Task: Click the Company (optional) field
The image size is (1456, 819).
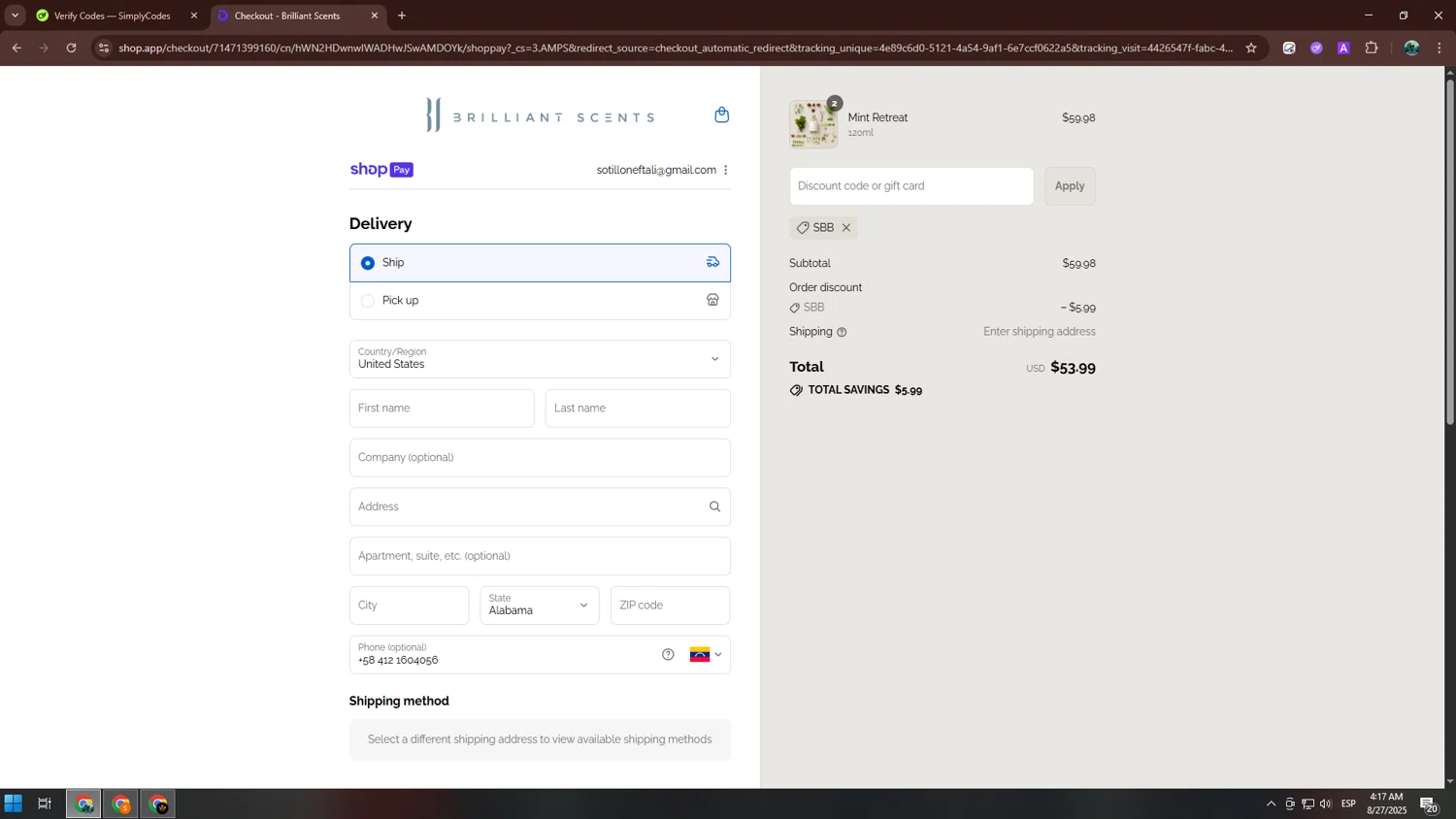Action: coord(540,458)
